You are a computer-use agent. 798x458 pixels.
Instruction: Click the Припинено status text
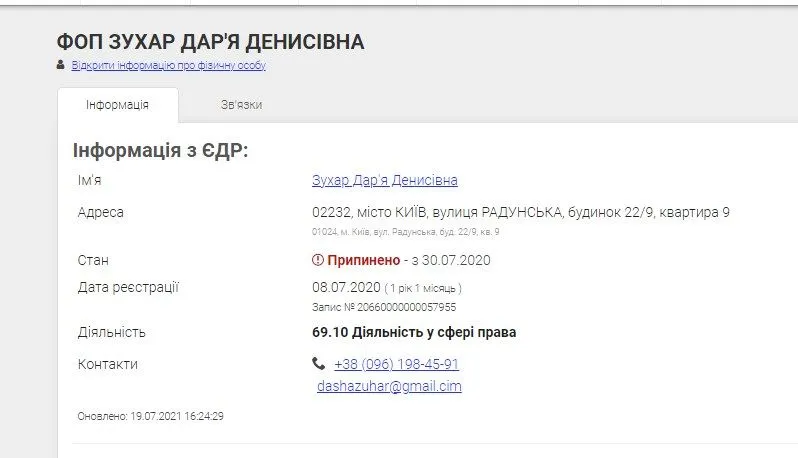click(x=363, y=260)
